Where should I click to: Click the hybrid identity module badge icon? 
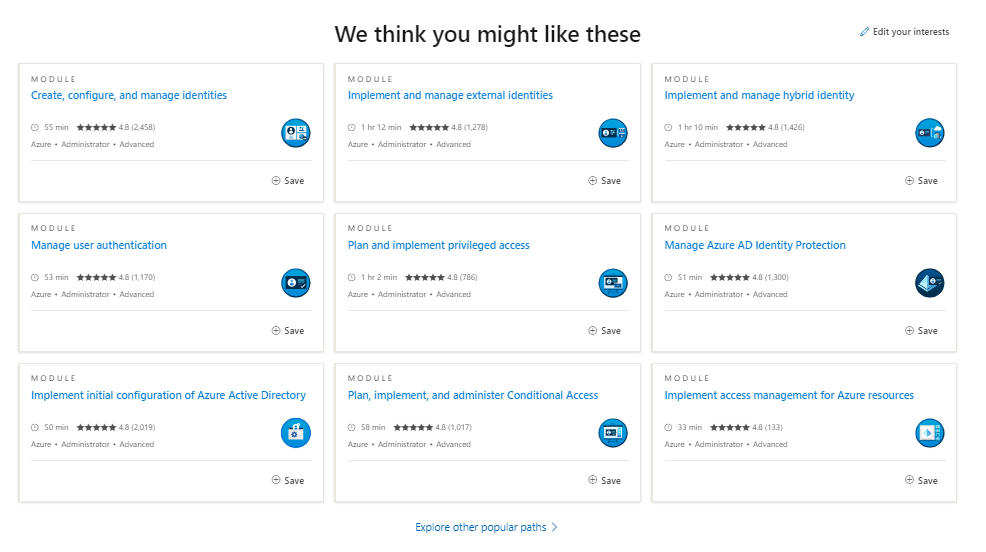(x=929, y=133)
